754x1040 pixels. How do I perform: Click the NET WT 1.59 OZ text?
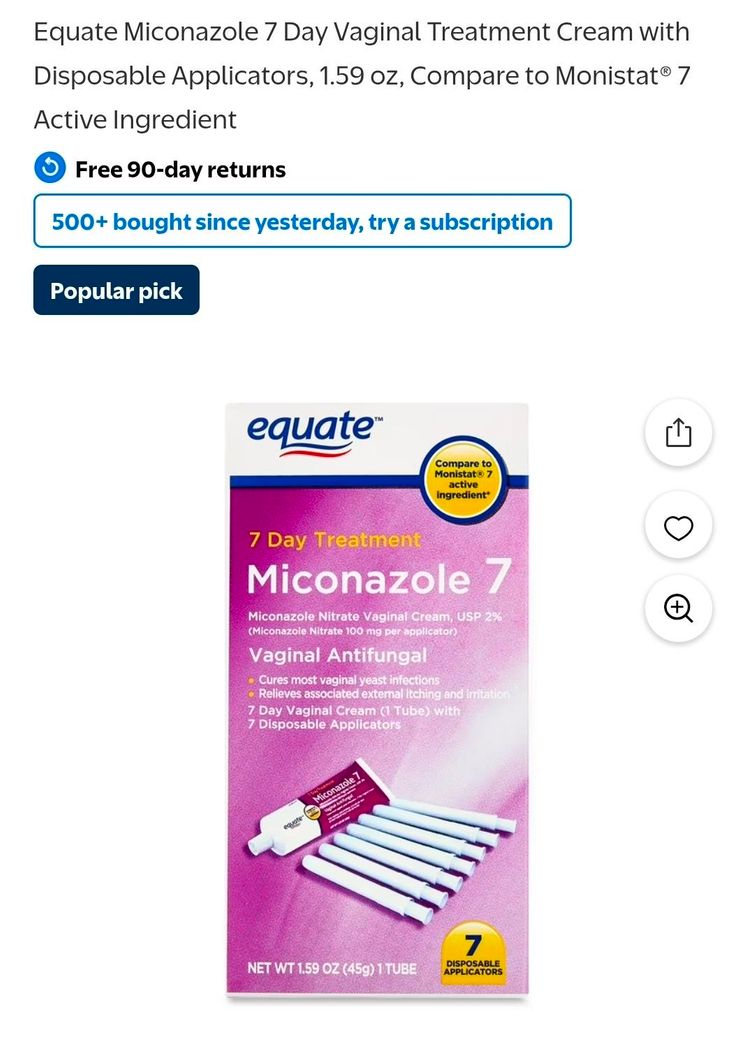[332, 968]
